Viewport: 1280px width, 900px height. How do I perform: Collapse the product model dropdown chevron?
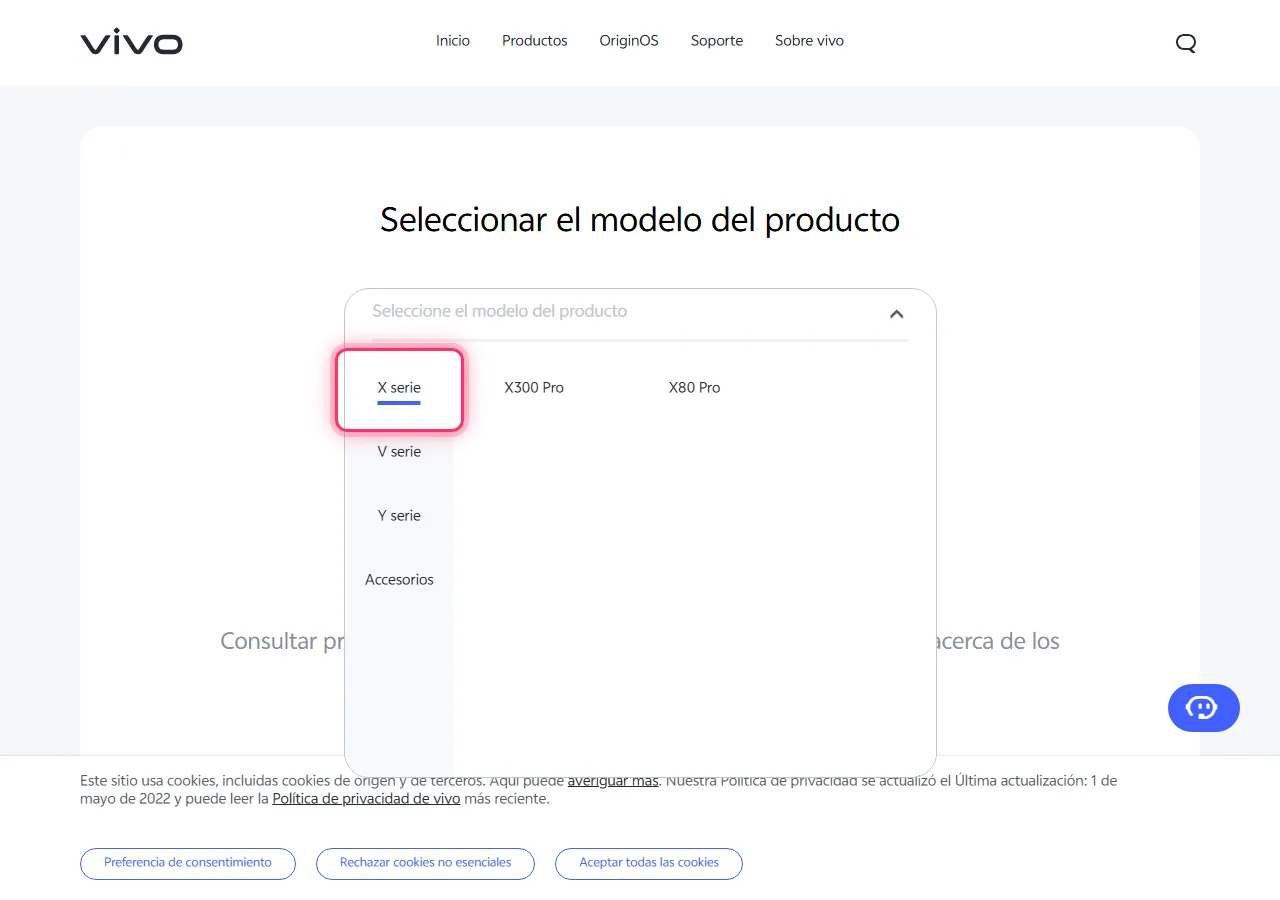pos(896,314)
